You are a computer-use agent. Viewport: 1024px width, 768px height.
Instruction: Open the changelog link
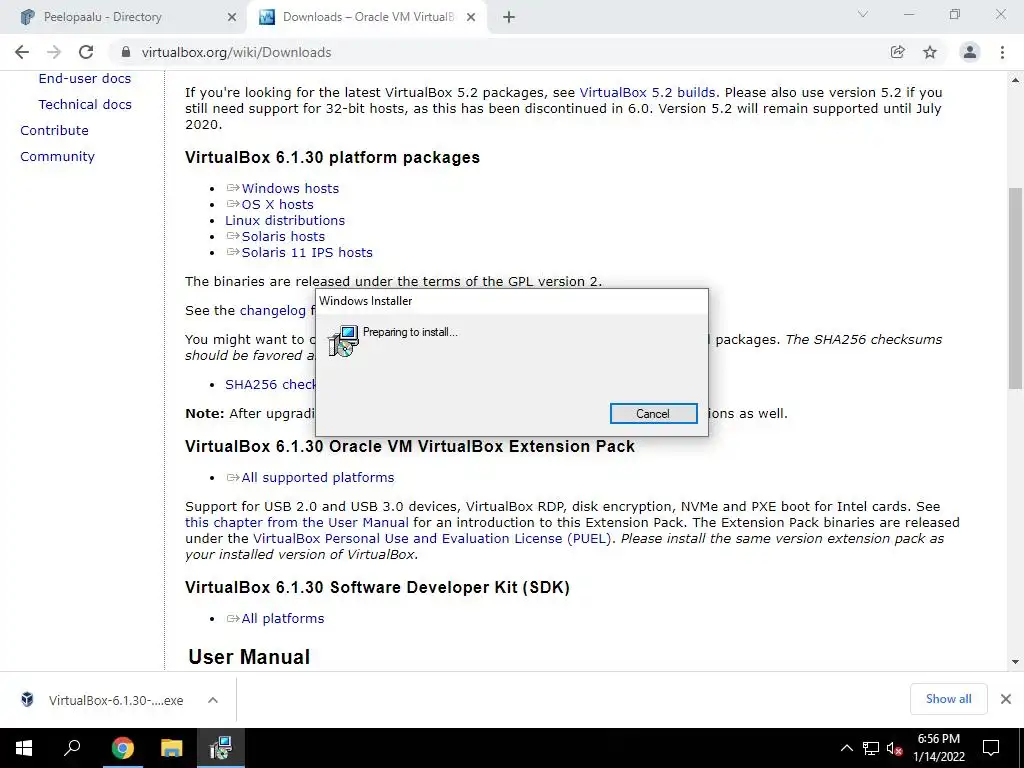coord(272,311)
